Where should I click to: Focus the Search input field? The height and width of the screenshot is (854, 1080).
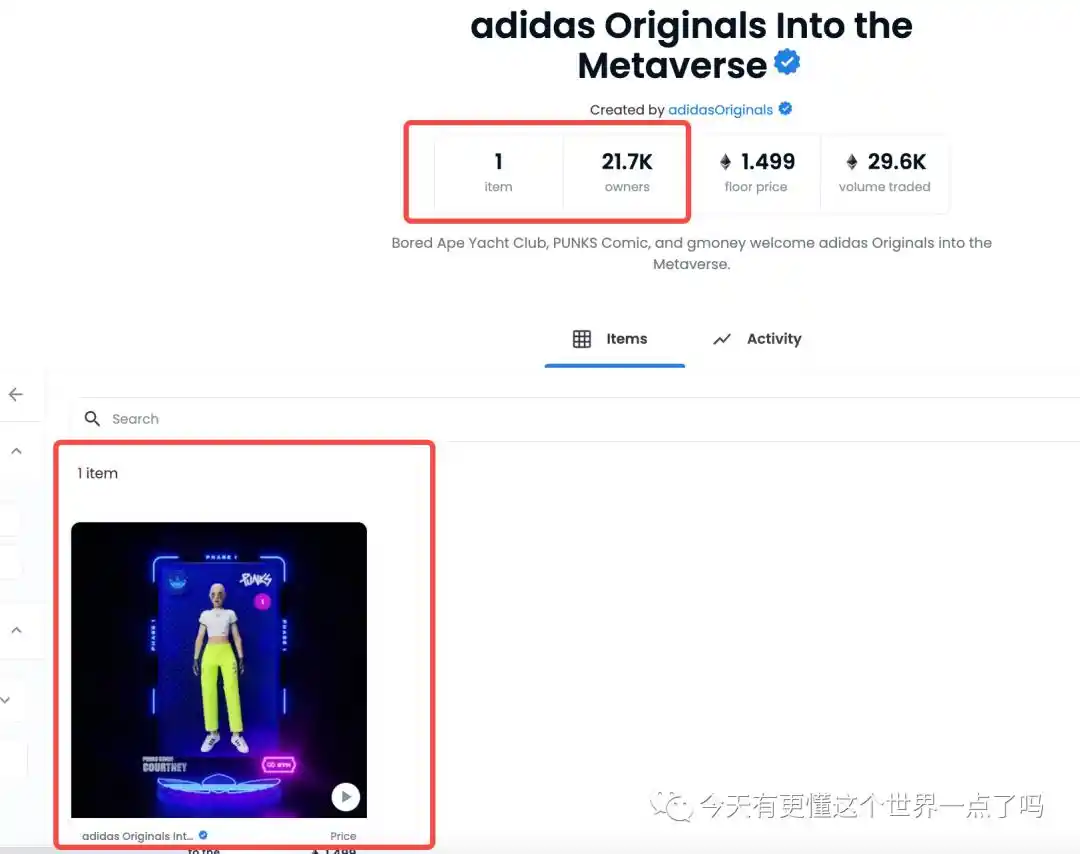pyautogui.click(x=579, y=419)
